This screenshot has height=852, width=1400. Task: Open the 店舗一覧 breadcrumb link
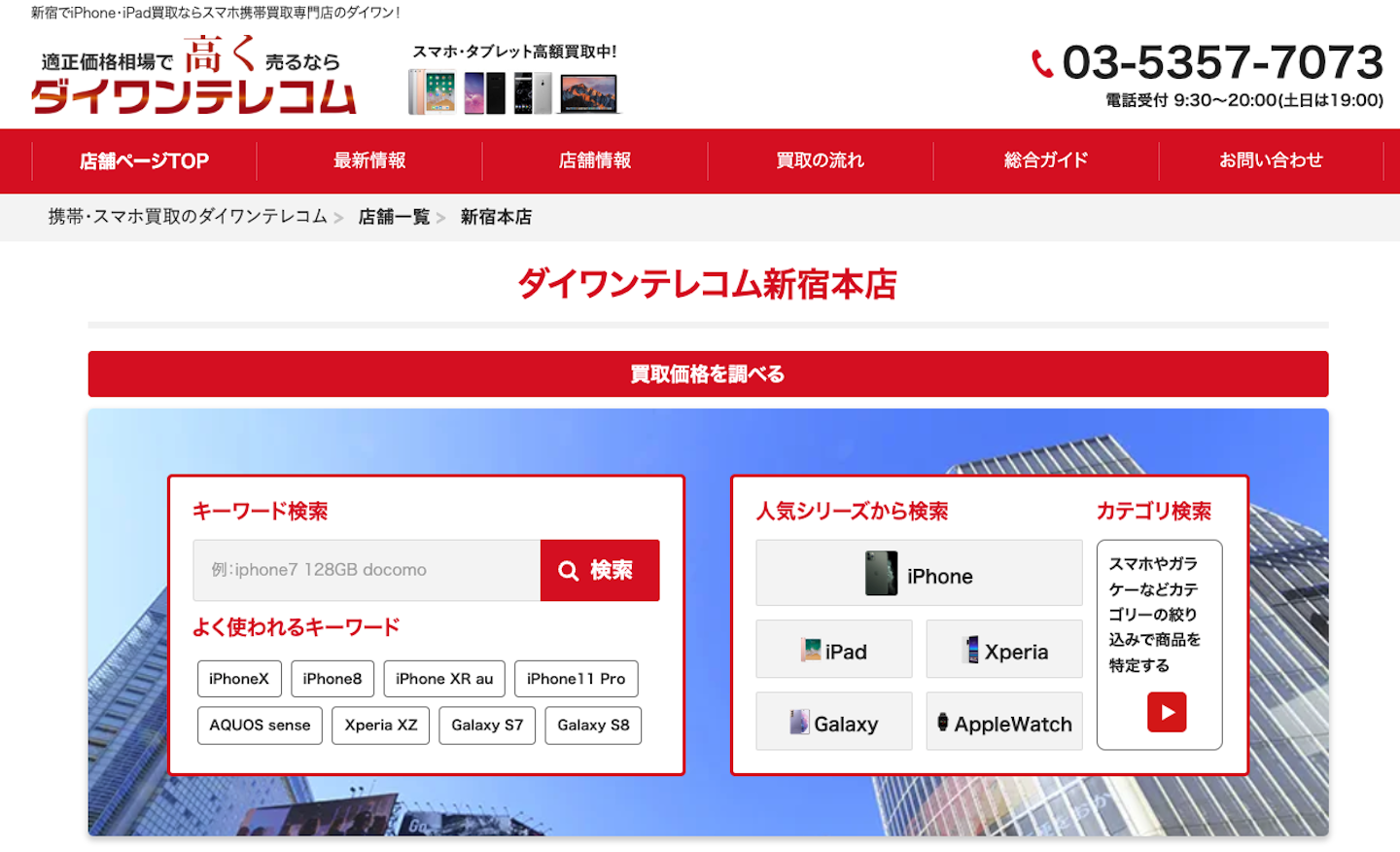tap(394, 217)
